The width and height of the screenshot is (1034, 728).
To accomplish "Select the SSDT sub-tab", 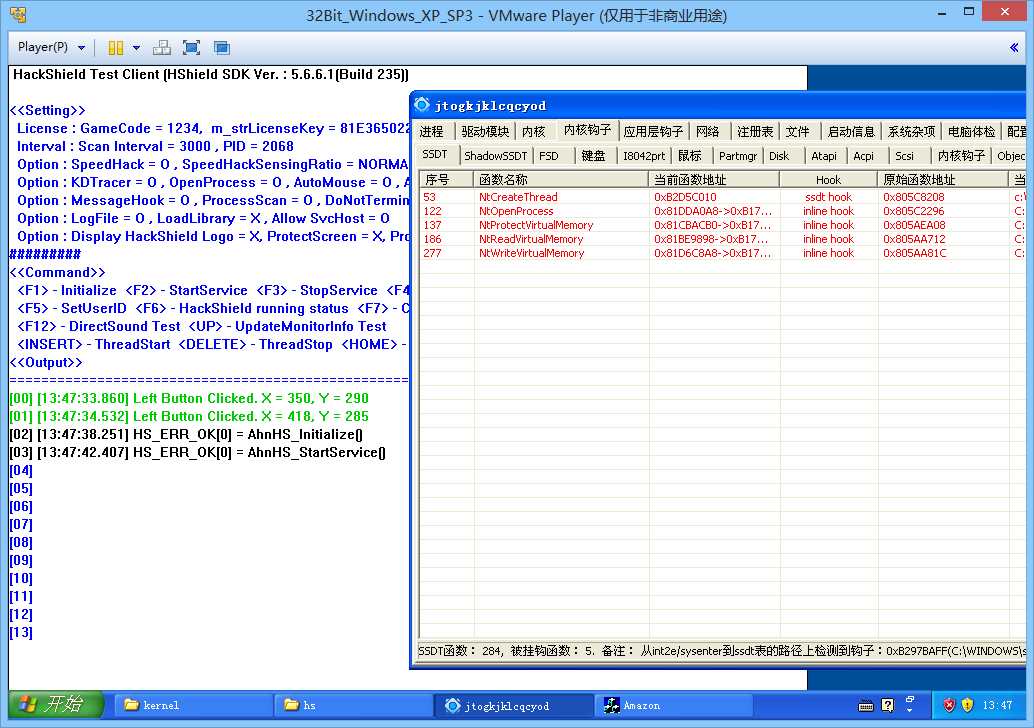I will click(x=435, y=154).
